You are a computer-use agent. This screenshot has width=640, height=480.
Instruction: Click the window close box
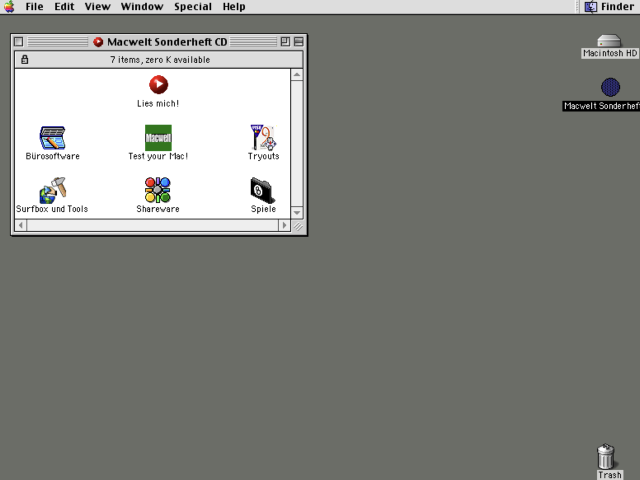pos(18,42)
